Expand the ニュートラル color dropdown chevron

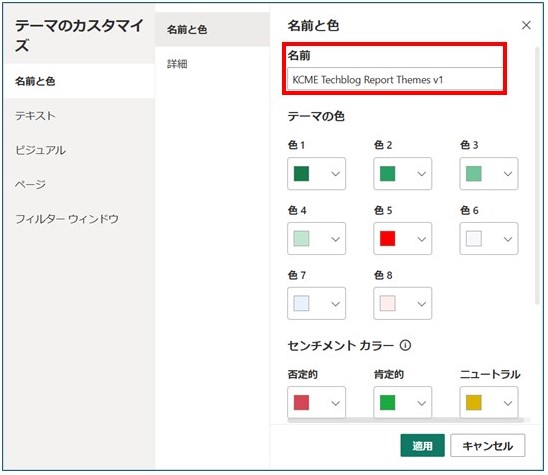coord(507,403)
